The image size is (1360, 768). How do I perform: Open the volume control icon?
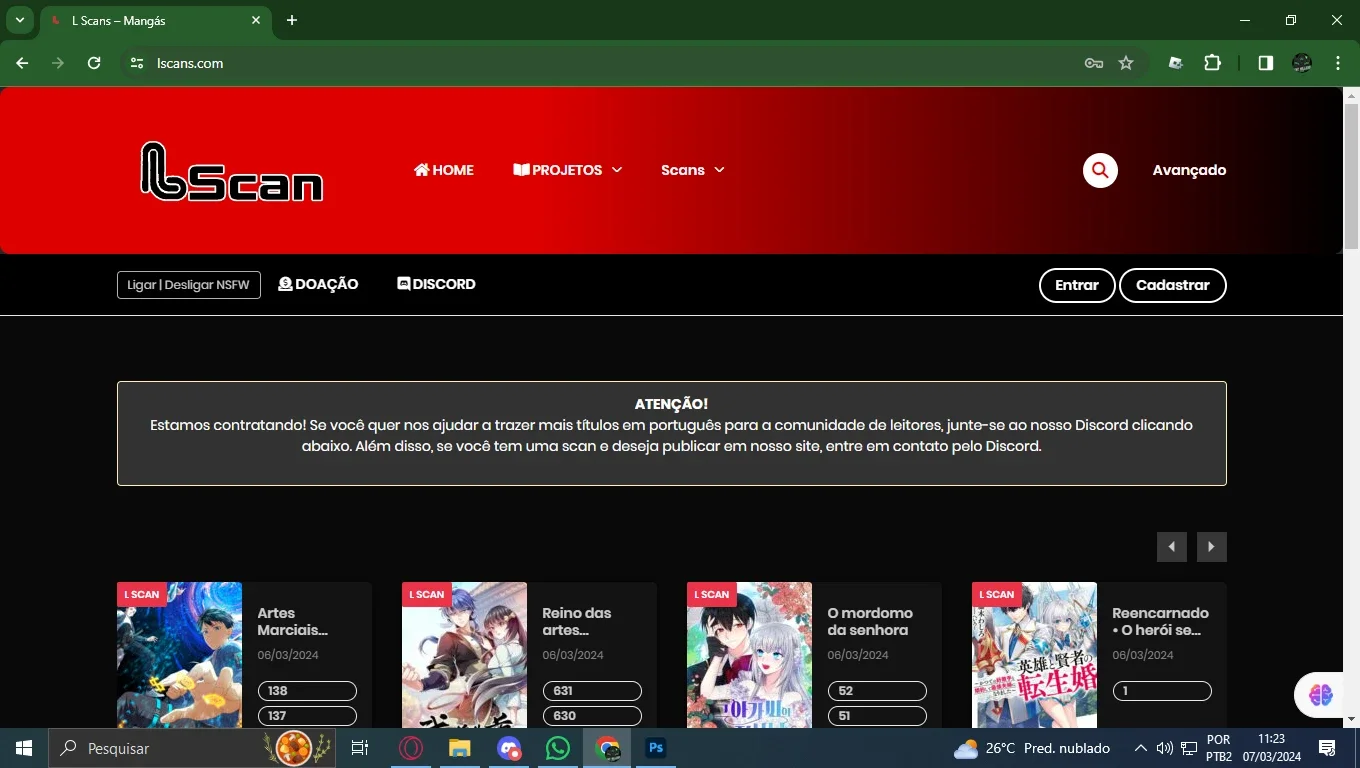pyautogui.click(x=1164, y=748)
